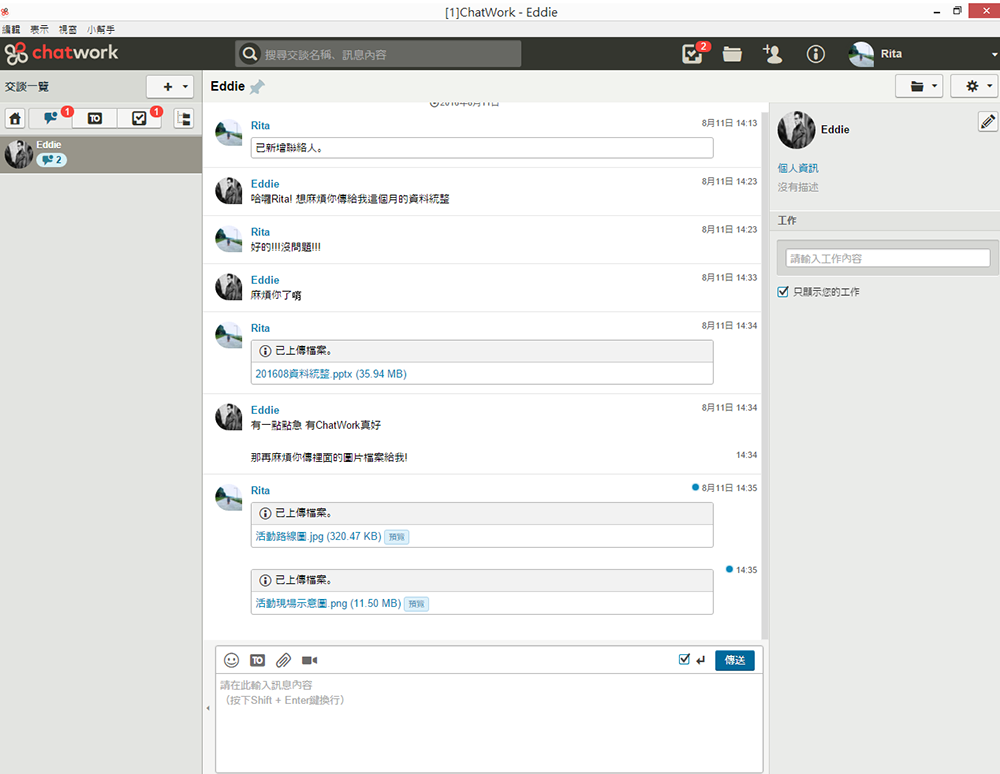Viewport: 1000px width, 774px height.
Task: Click the unread count bubble under Eddie
Action: (52, 160)
